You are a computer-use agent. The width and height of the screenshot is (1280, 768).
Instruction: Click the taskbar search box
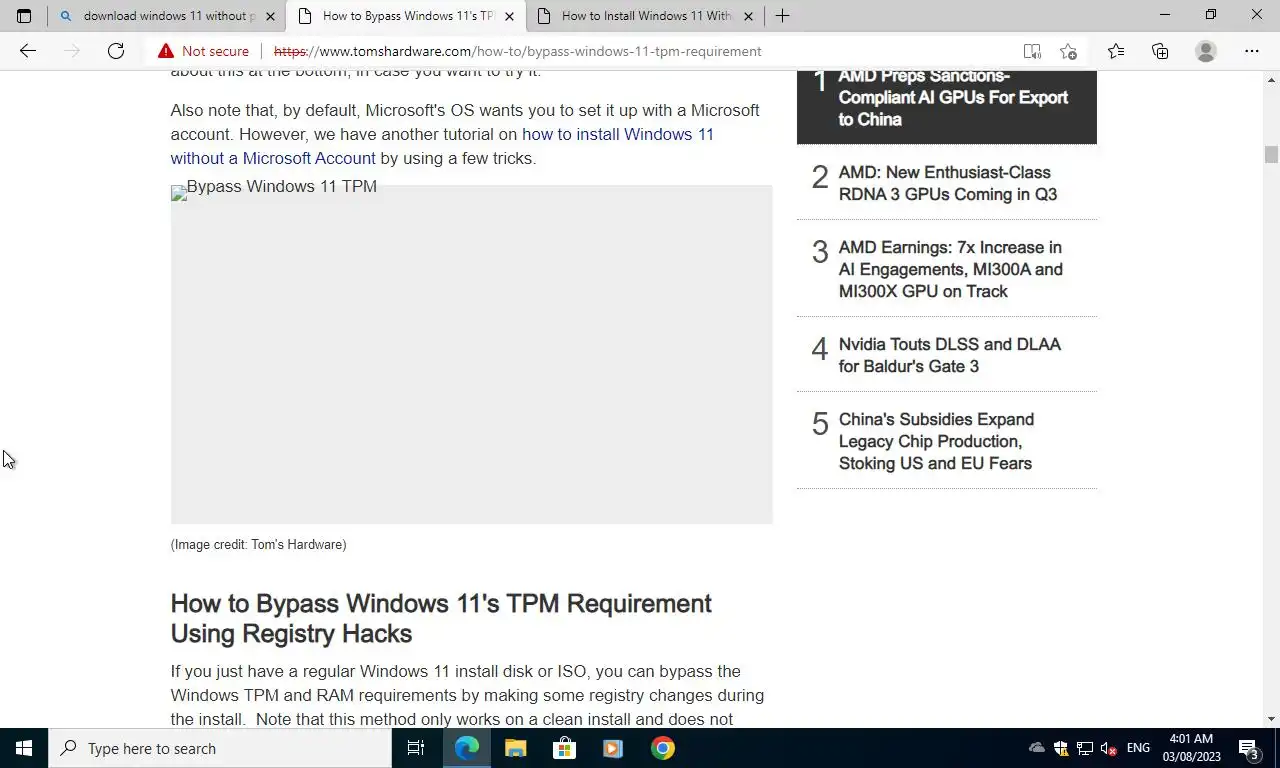(220, 748)
